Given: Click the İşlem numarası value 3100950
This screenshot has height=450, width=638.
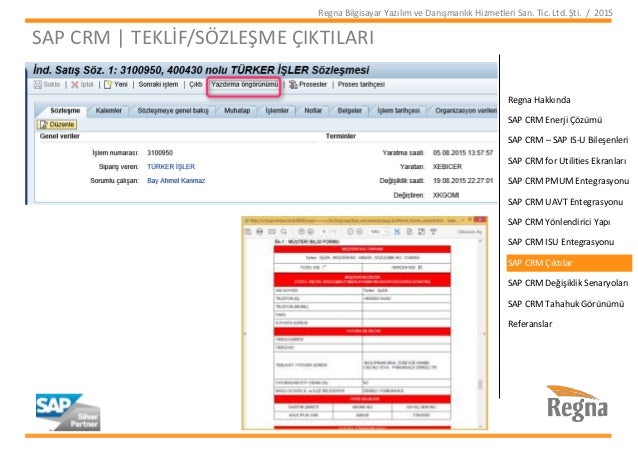Looking at the screenshot, I should [160, 153].
